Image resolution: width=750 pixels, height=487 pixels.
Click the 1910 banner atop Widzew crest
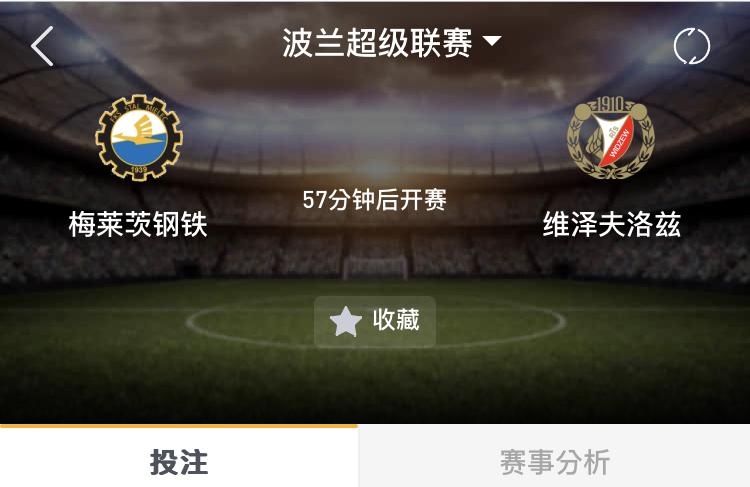point(610,104)
